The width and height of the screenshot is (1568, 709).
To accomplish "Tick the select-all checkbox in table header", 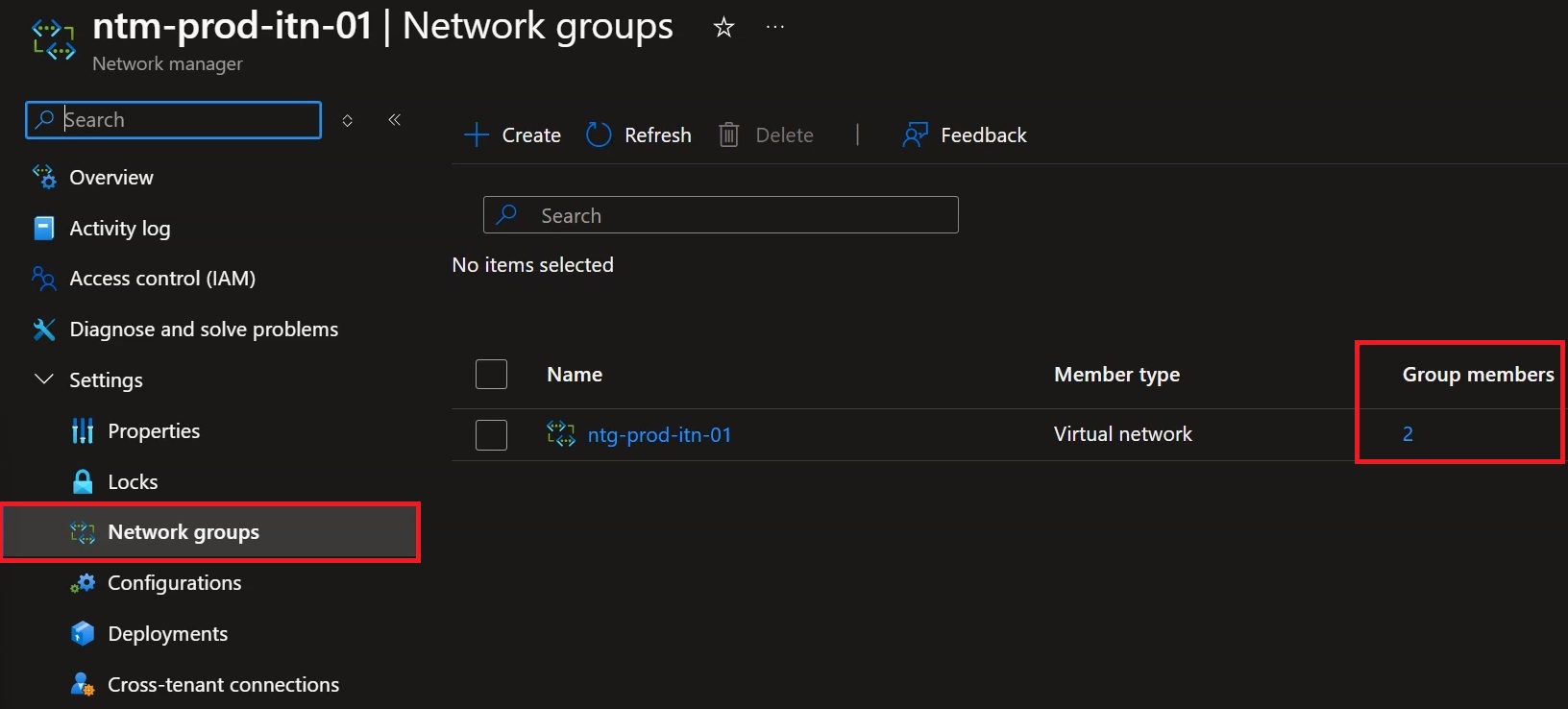I will click(x=491, y=374).
